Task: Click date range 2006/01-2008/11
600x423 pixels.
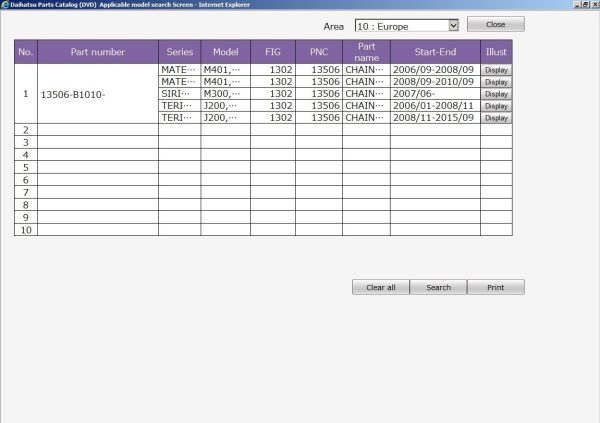Action: pos(434,106)
